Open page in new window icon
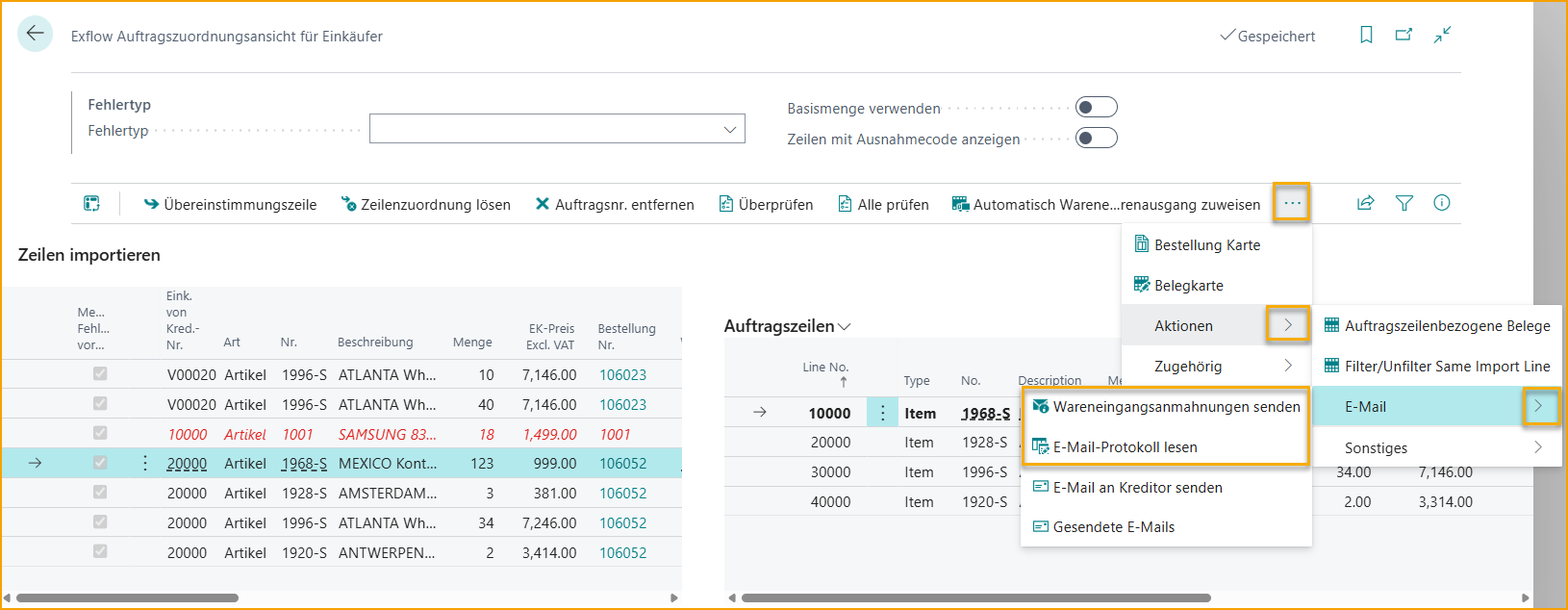Screen dimensions: 1568x610 coord(1404,35)
